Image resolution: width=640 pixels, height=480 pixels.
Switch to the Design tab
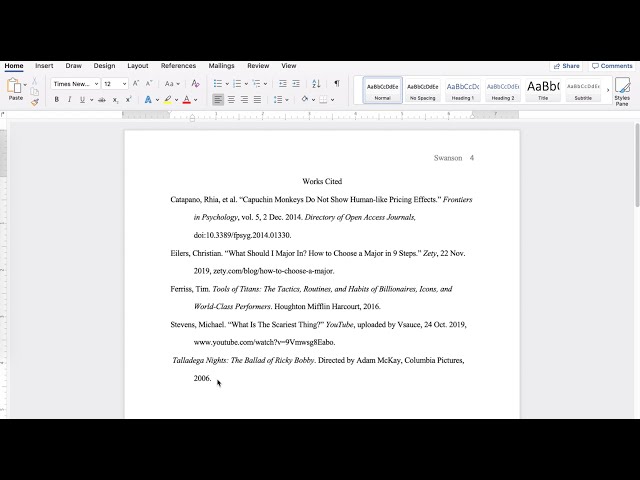[104, 66]
